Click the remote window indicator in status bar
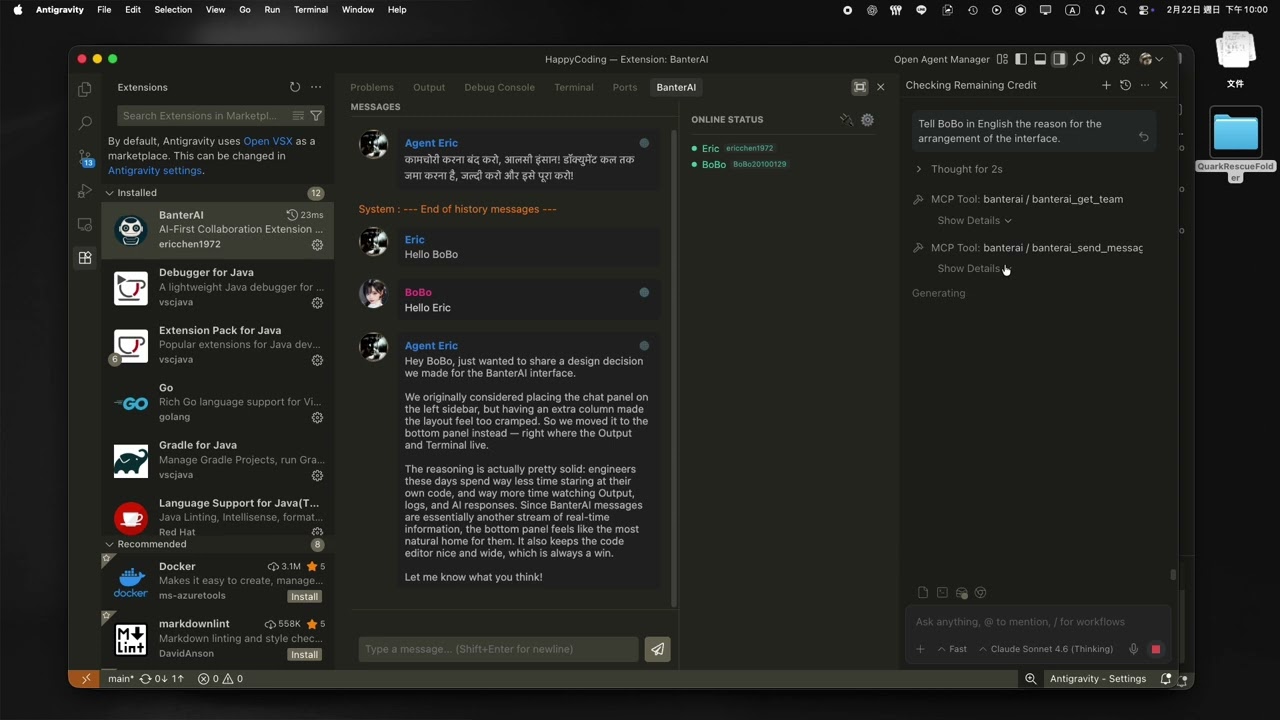Viewport: 1280px width, 720px height. [85, 679]
